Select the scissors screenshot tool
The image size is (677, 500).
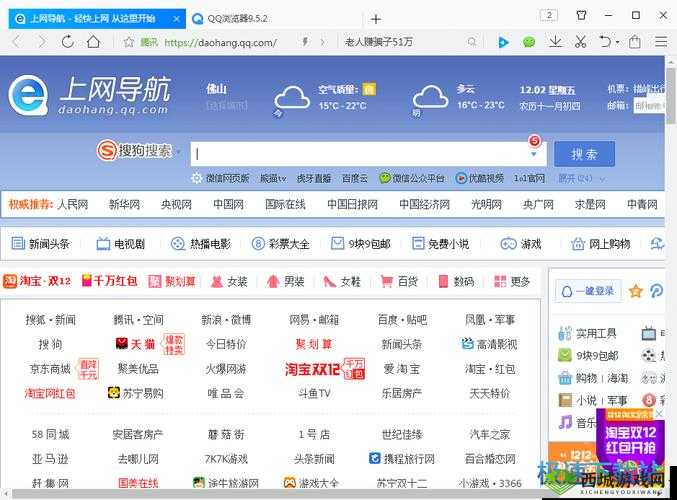pyautogui.click(x=581, y=42)
